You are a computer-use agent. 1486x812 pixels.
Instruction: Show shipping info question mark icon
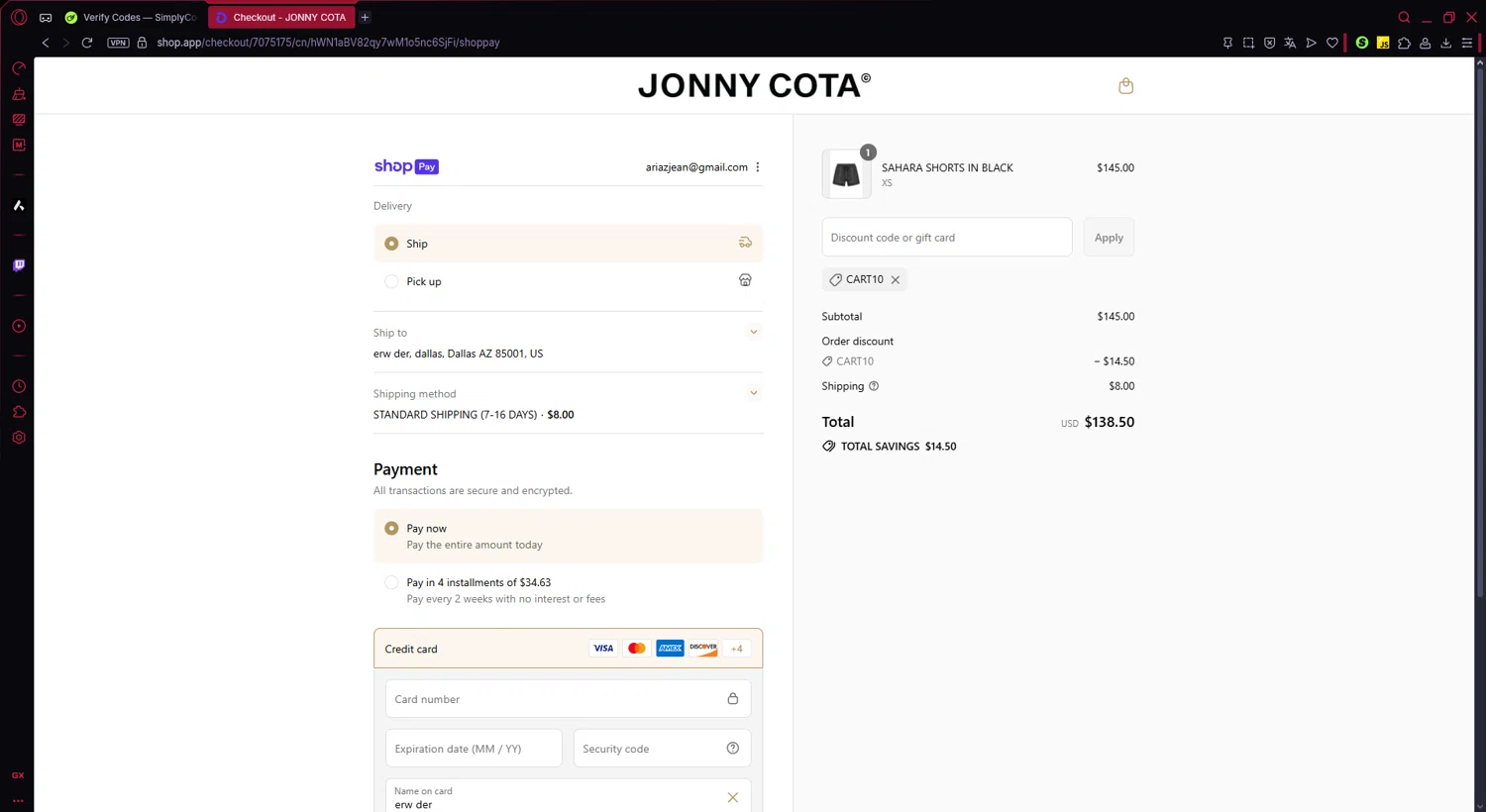[x=874, y=386]
